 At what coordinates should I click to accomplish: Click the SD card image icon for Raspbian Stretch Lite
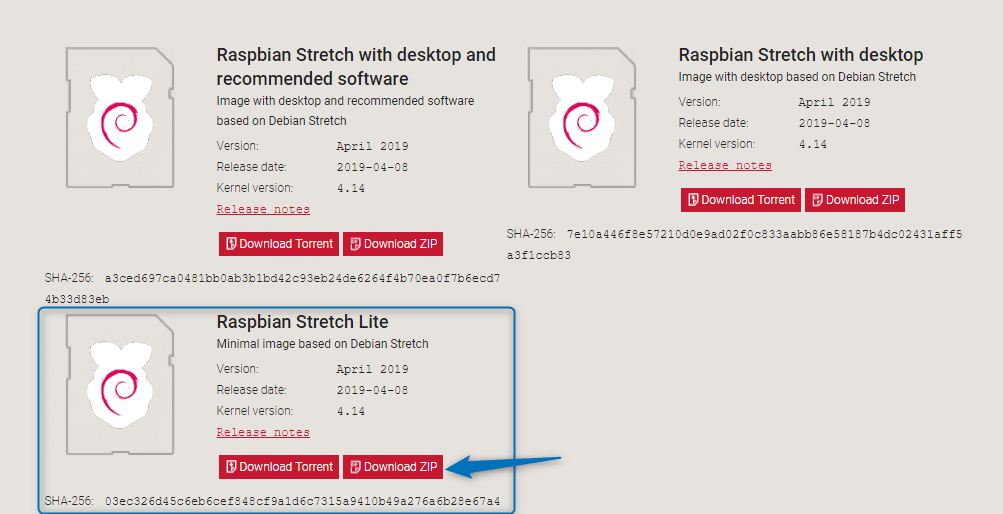coord(120,384)
